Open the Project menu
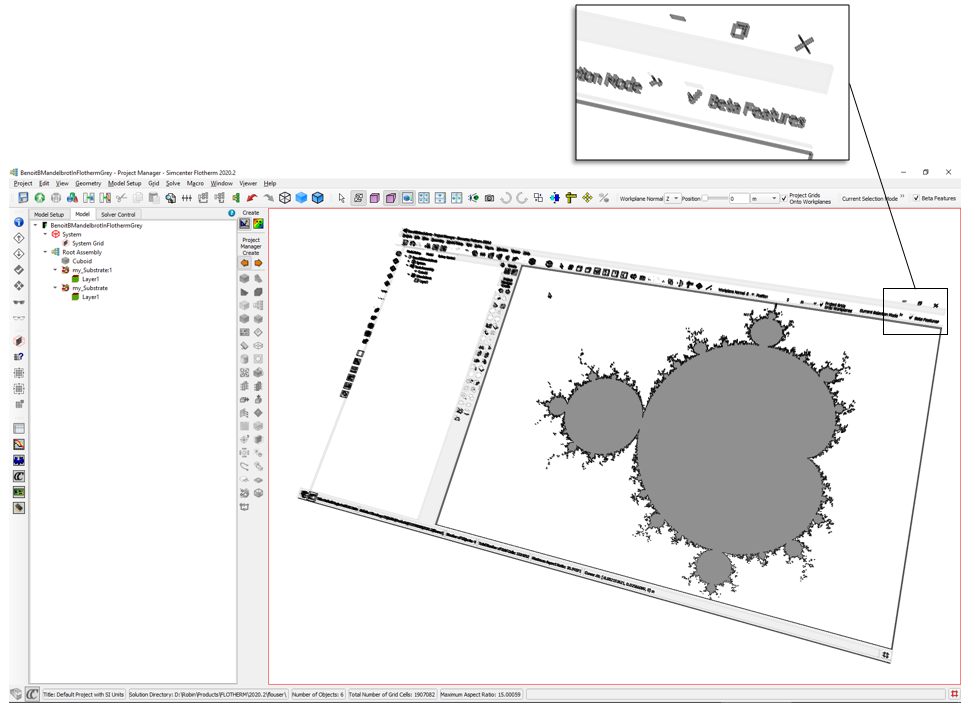 [x=23, y=183]
